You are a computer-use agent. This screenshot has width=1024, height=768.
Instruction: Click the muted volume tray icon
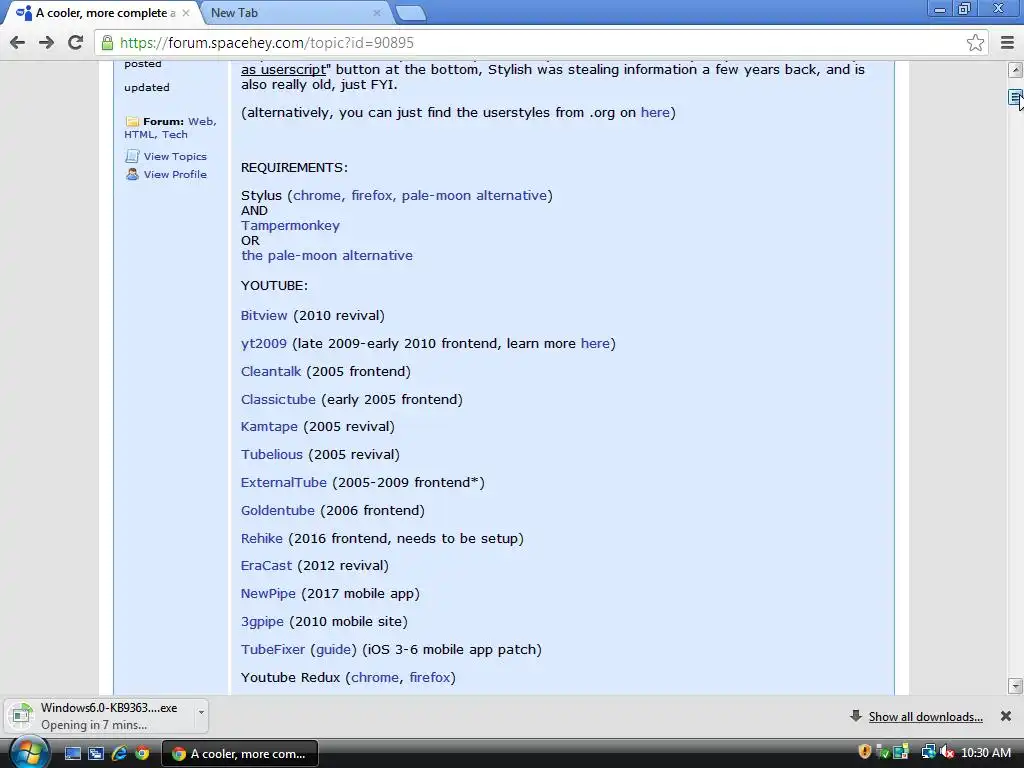(x=947, y=752)
